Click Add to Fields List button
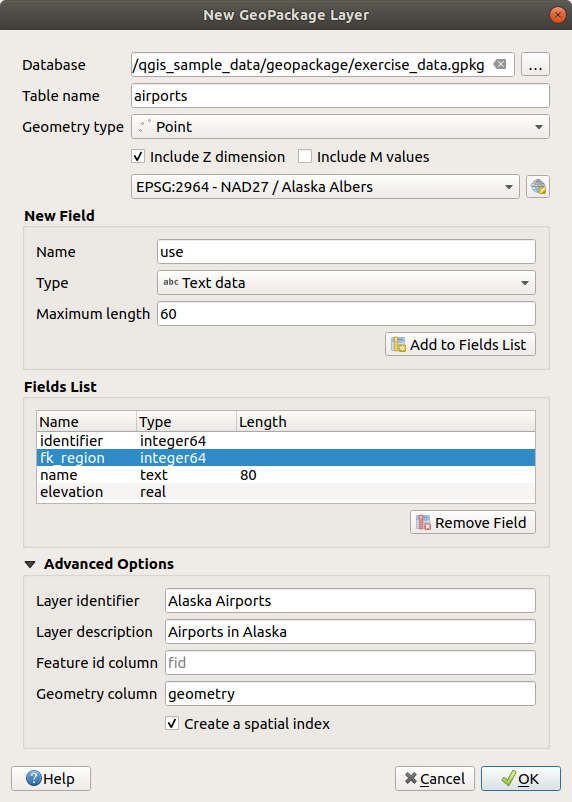Viewport: 572px width, 802px height. (x=460, y=344)
